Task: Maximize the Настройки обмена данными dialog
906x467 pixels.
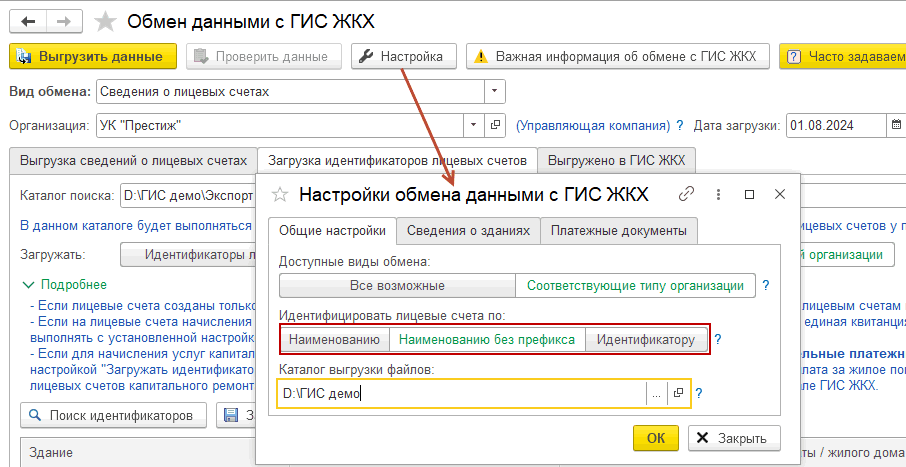Action: [749, 194]
